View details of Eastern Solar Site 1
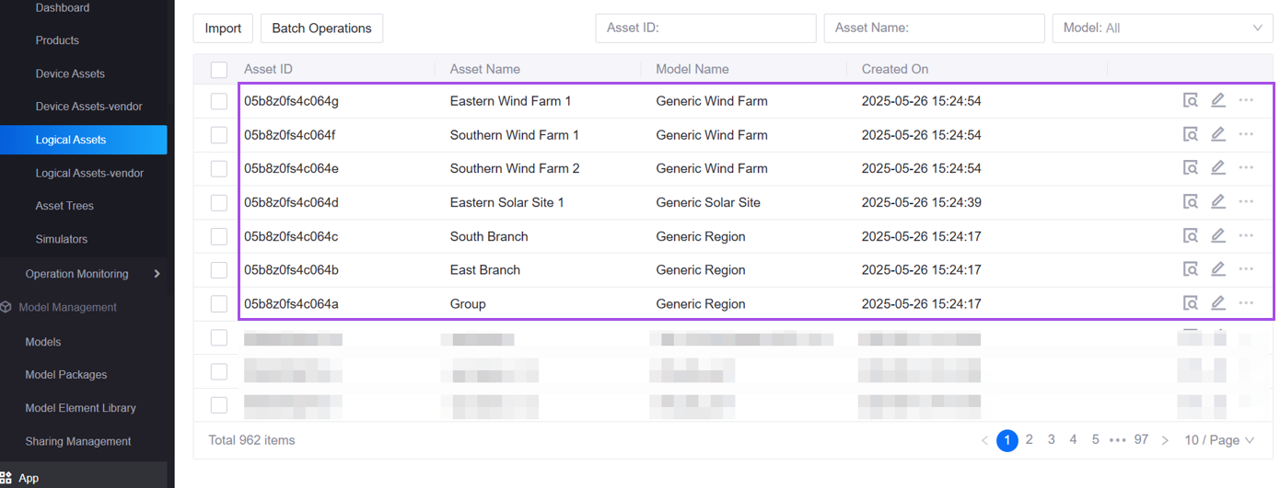 pyautogui.click(x=1190, y=202)
